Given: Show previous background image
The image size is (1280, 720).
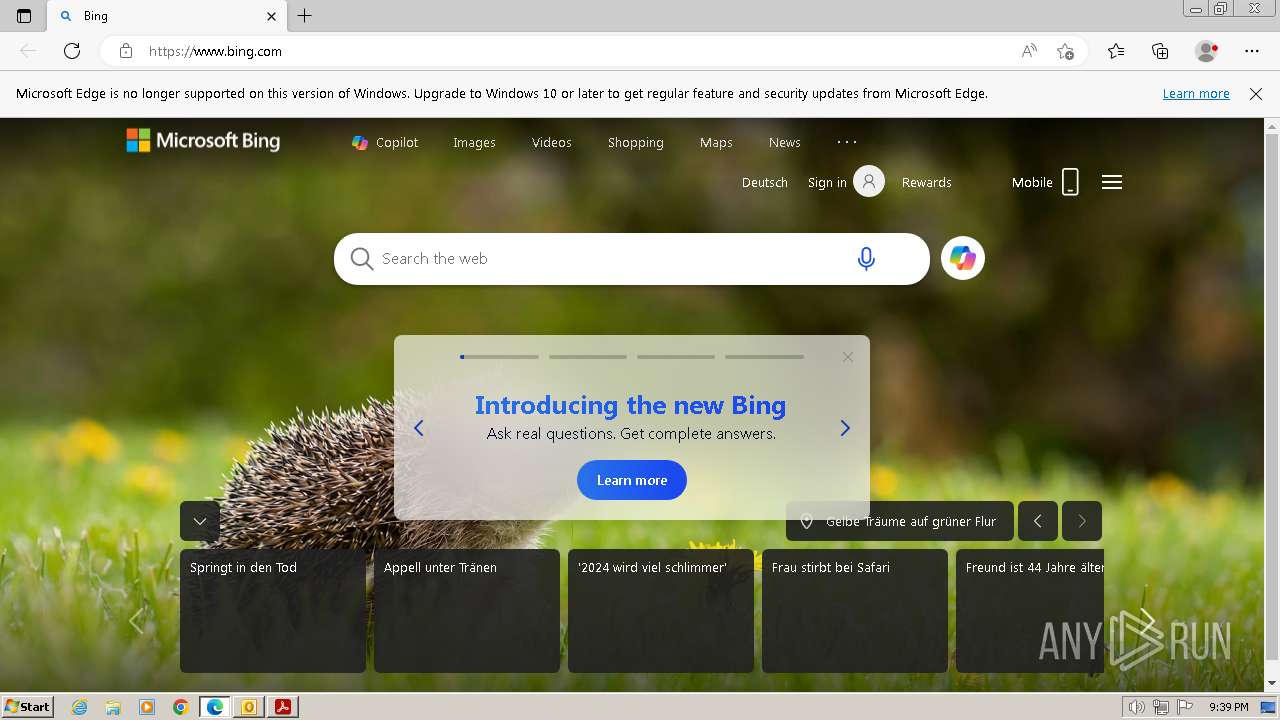Looking at the screenshot, I should tap(1038, 521).
